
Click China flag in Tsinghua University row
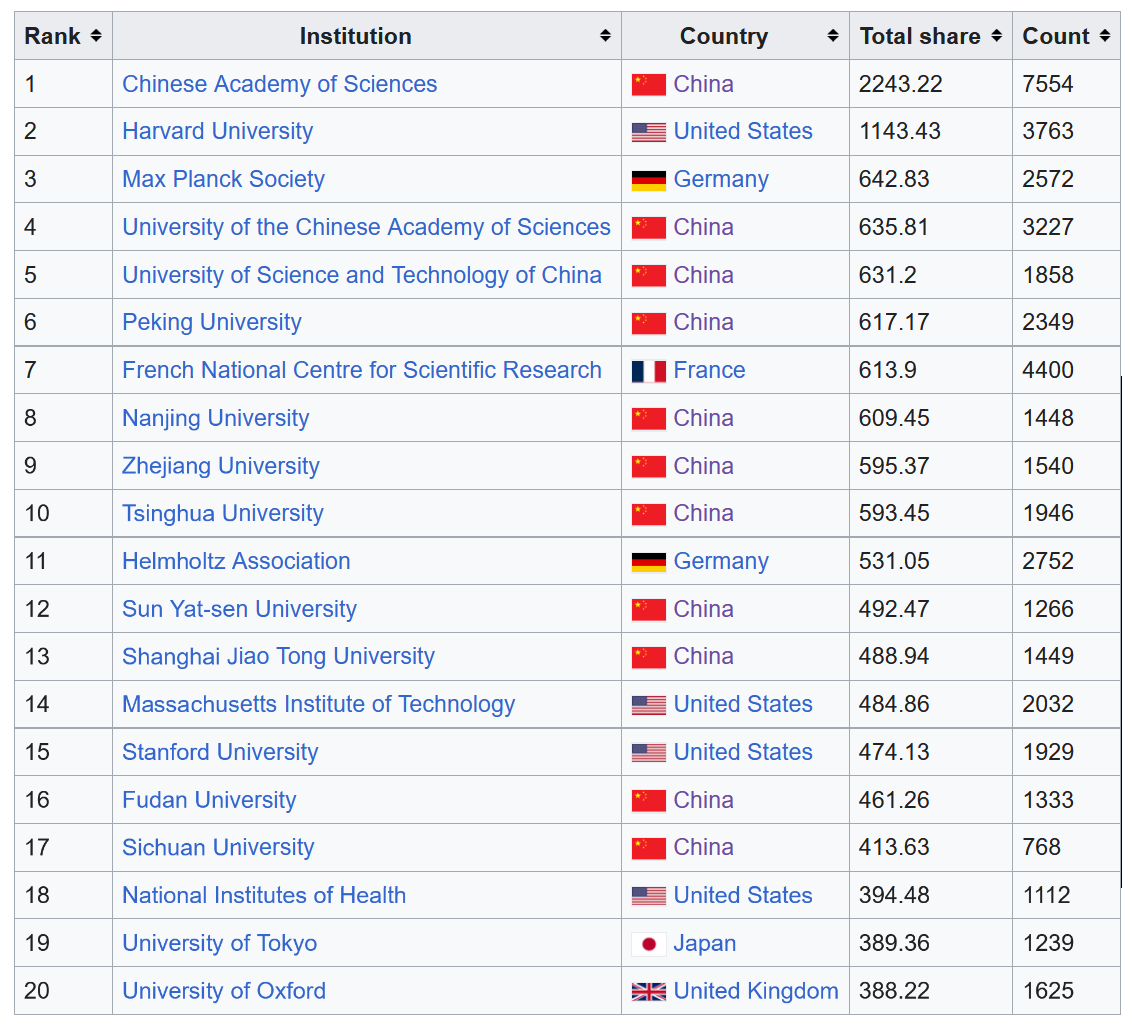[x=648, y=514]
